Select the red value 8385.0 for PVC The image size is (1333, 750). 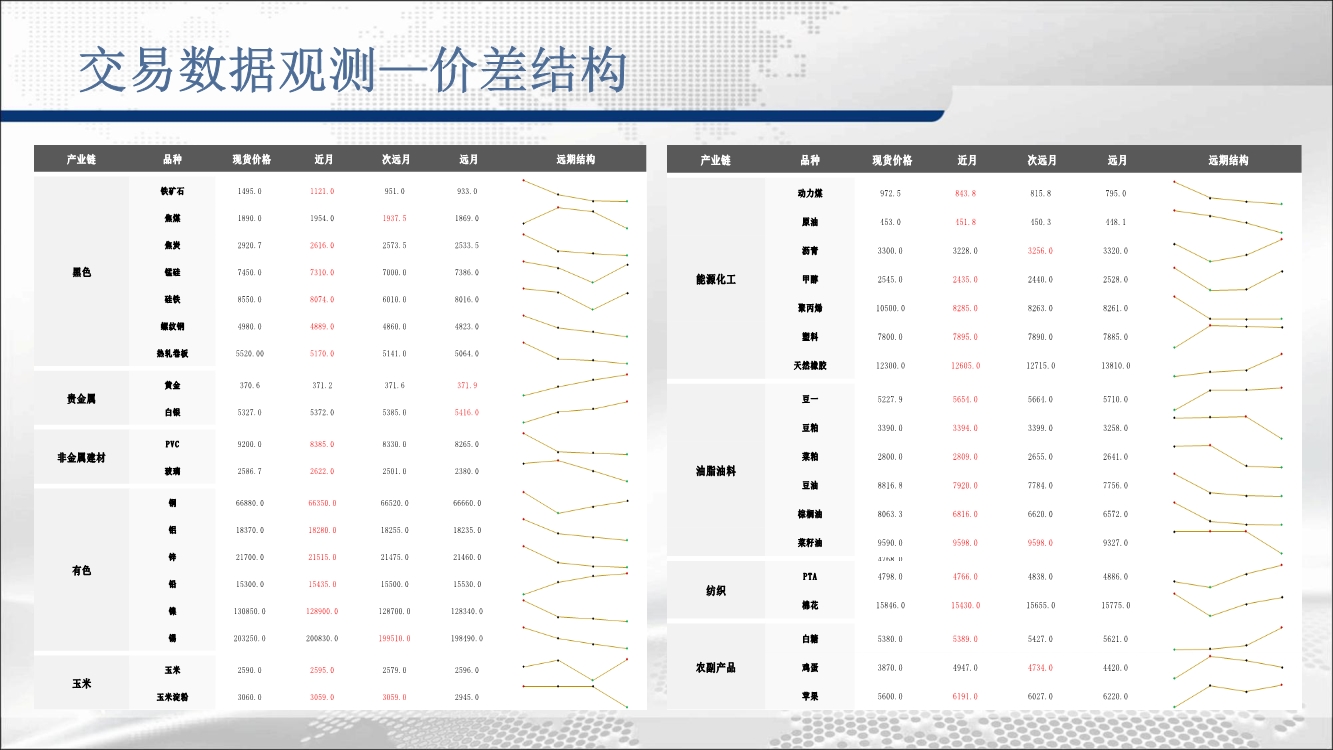click(x=322, y=443)
